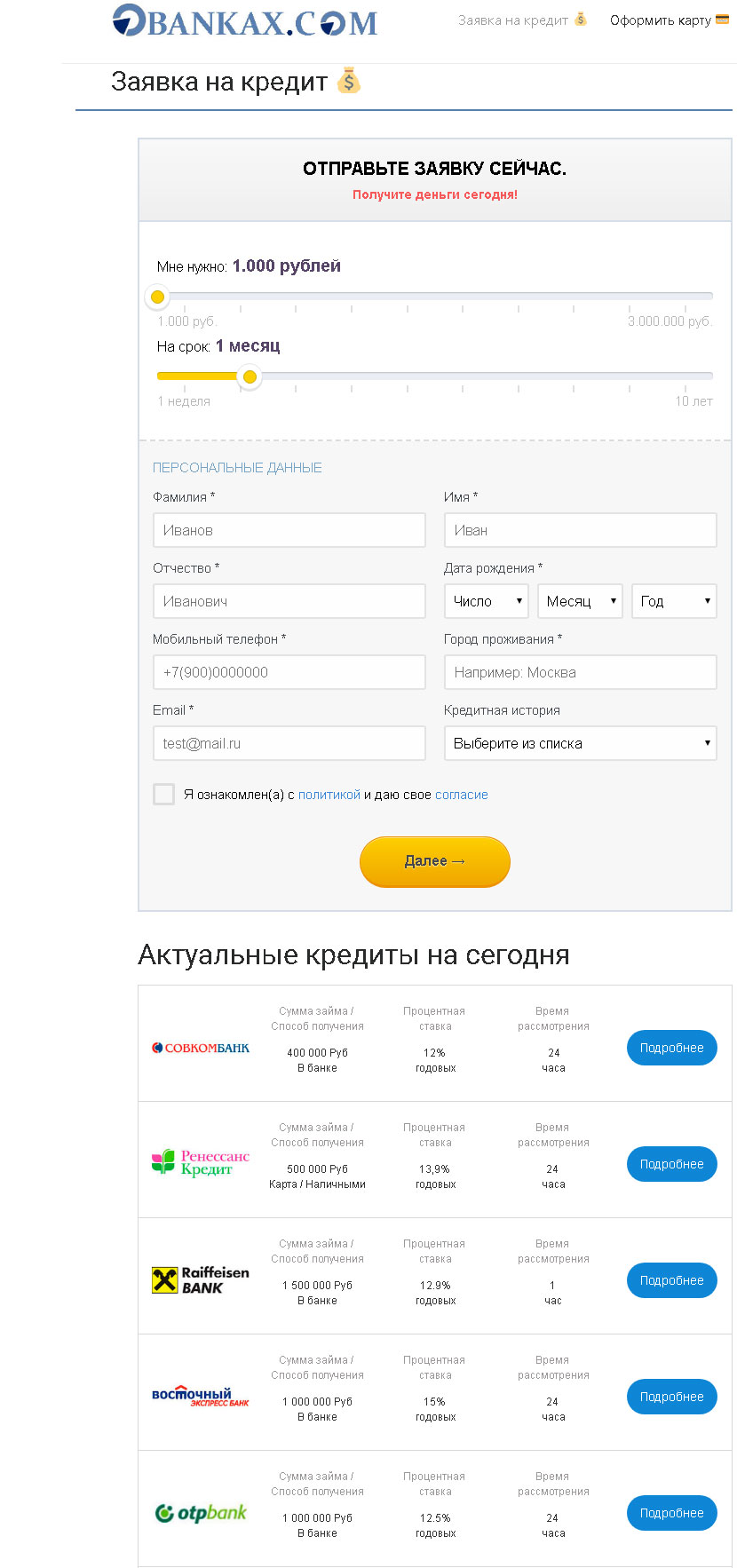Viewport: 737px width, 1568px height.
Task: Open the Число day dropdown
Action: click(487, 601)
